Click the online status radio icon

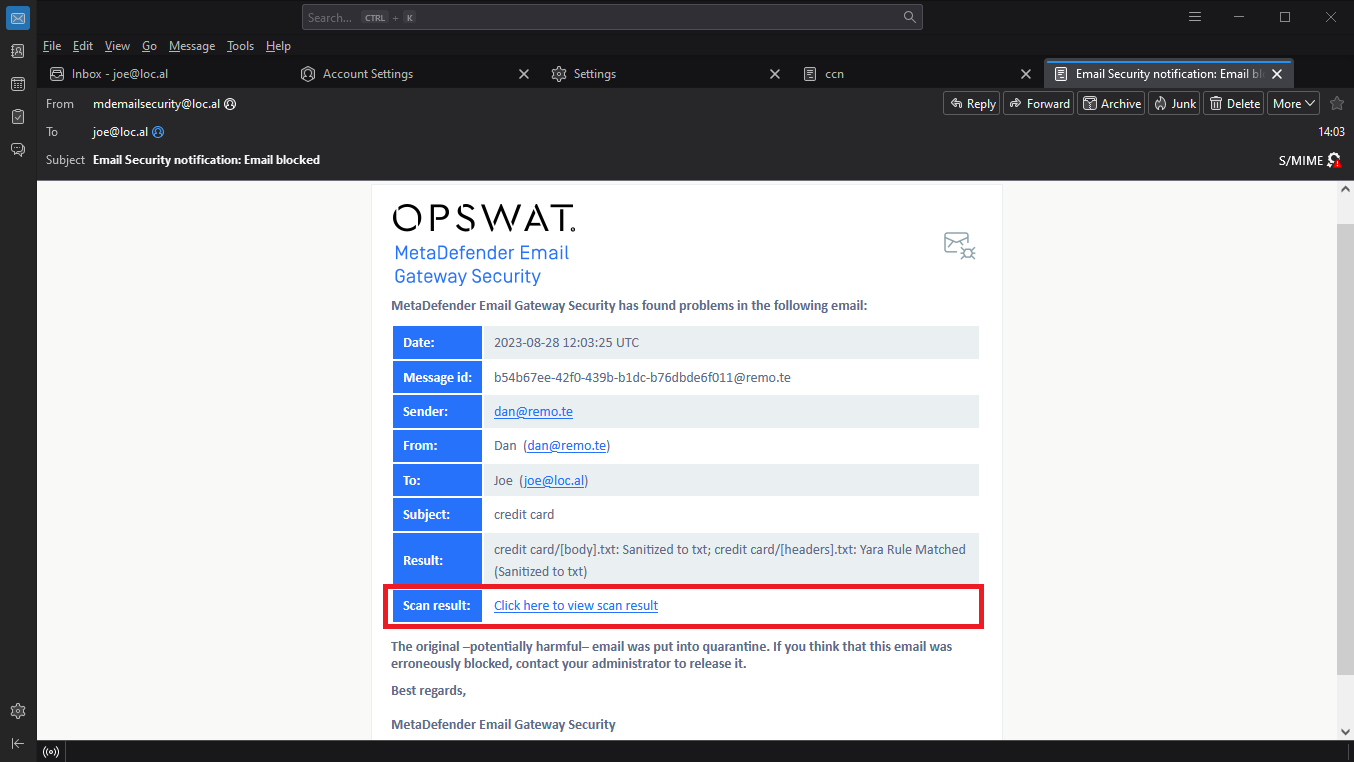click(x=51, y=752)
